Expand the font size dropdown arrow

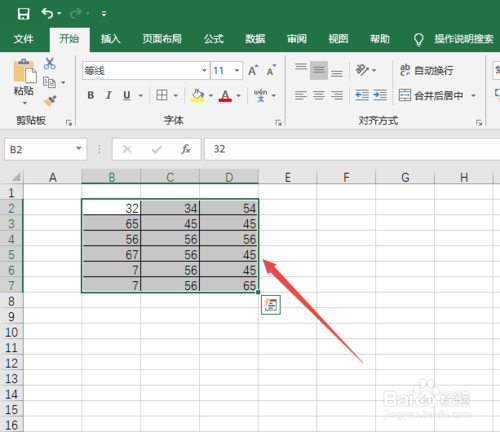[x=237, y=70]
